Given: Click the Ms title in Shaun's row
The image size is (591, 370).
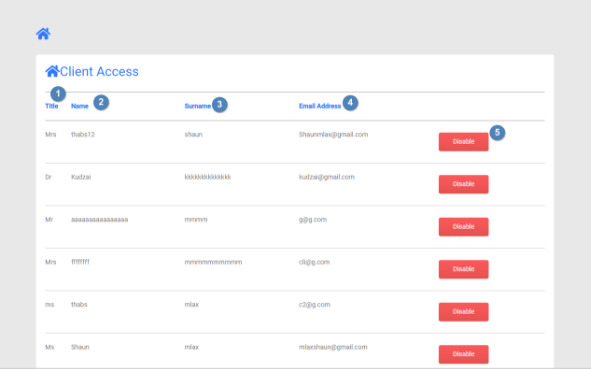Looking at the screenshot, I should point(50,347).
